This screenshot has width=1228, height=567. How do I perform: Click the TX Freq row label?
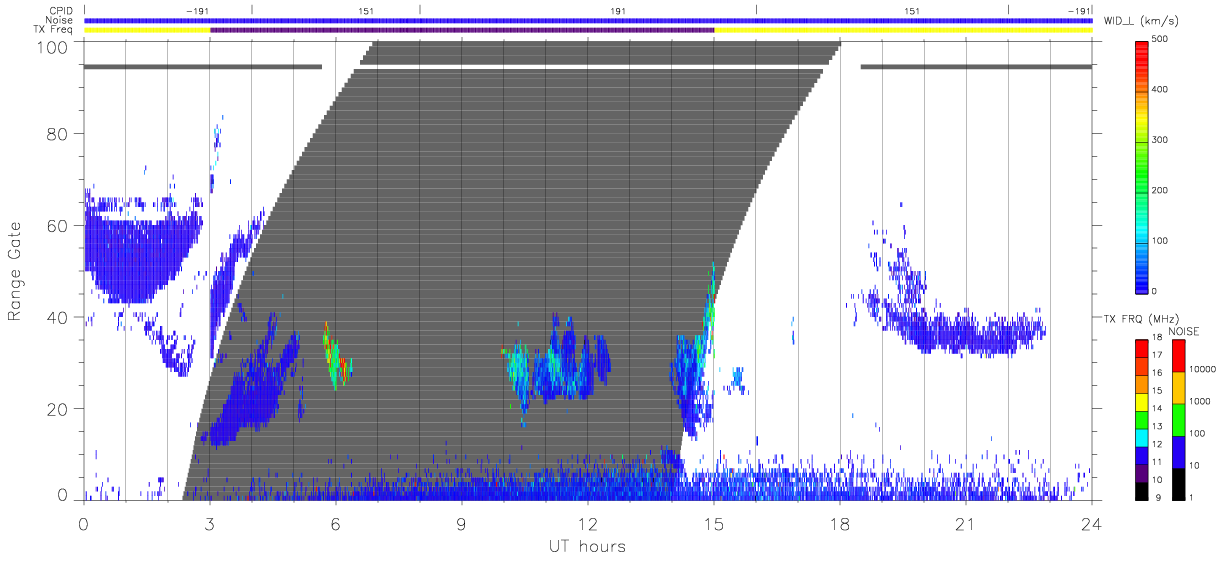coord(55,30)
